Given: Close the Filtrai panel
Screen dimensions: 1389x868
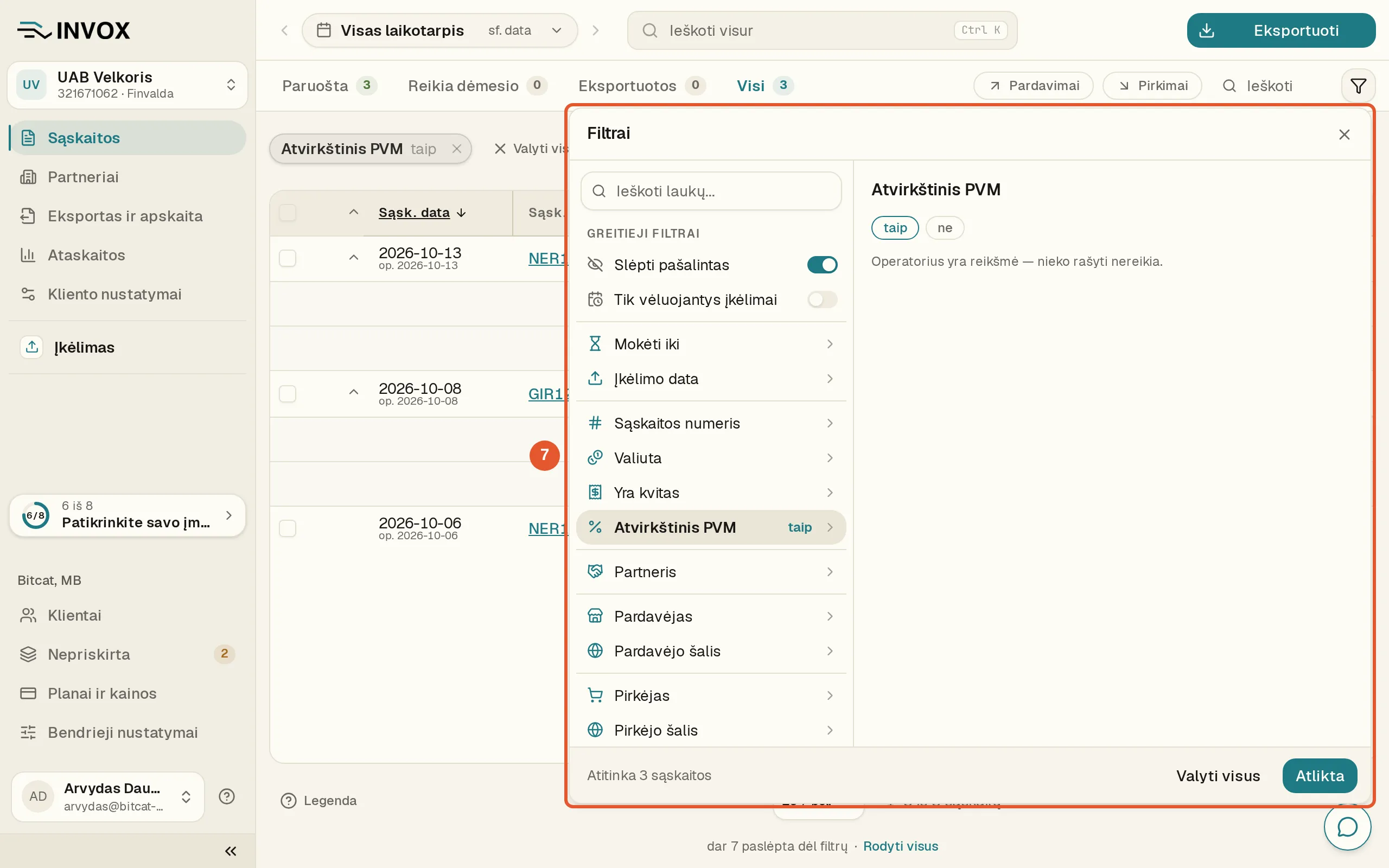Looking at the screenshot, I should 1343,135.
